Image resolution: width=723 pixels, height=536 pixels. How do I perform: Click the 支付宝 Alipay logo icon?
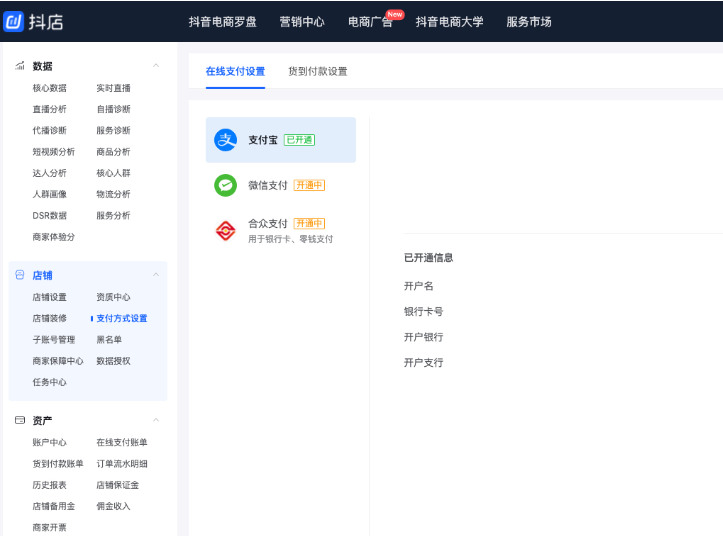(225, 140)
